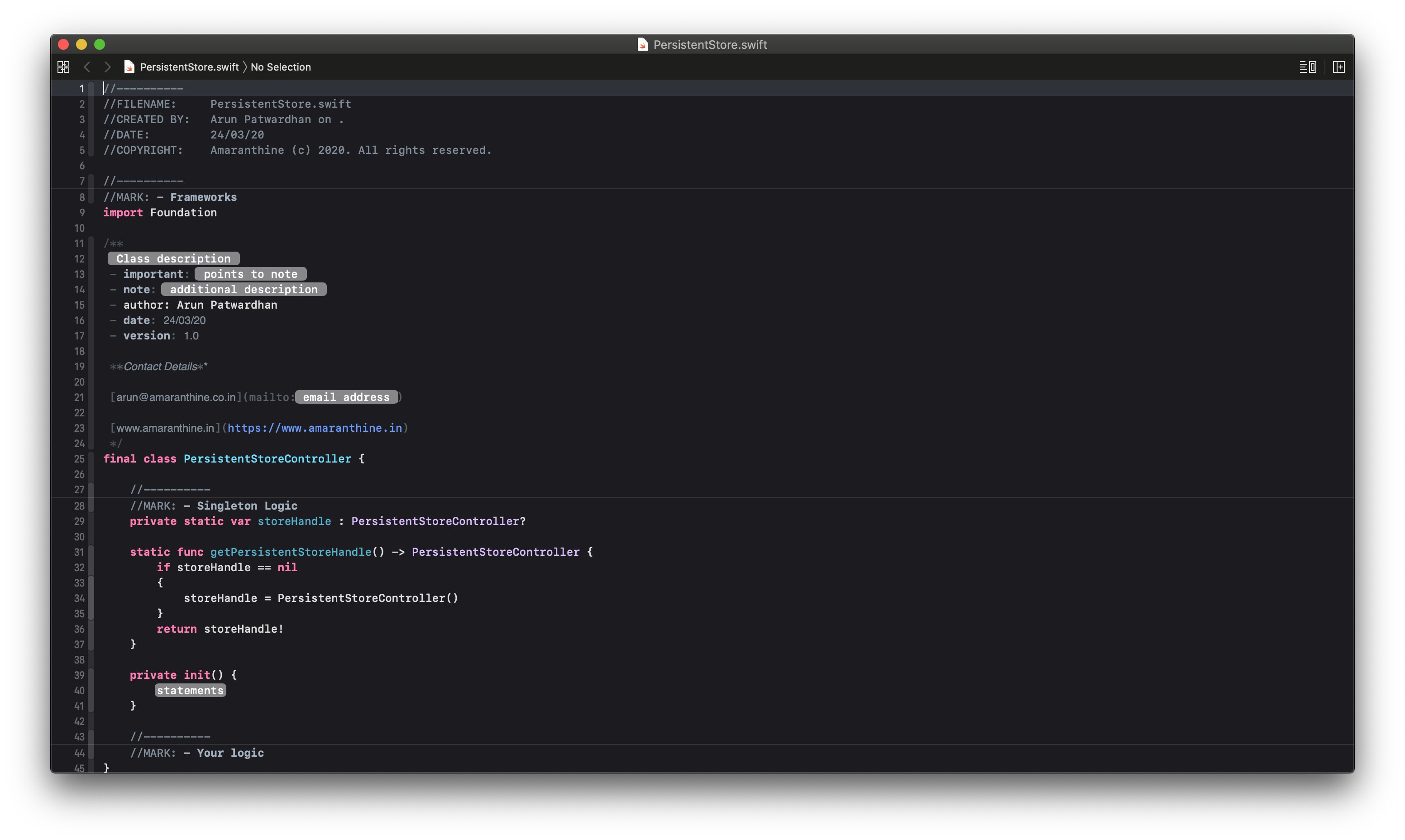The height and width of the screenshot is (840, 1405).
Task: Add a new editor pane on right
Action: point(1338,67)
